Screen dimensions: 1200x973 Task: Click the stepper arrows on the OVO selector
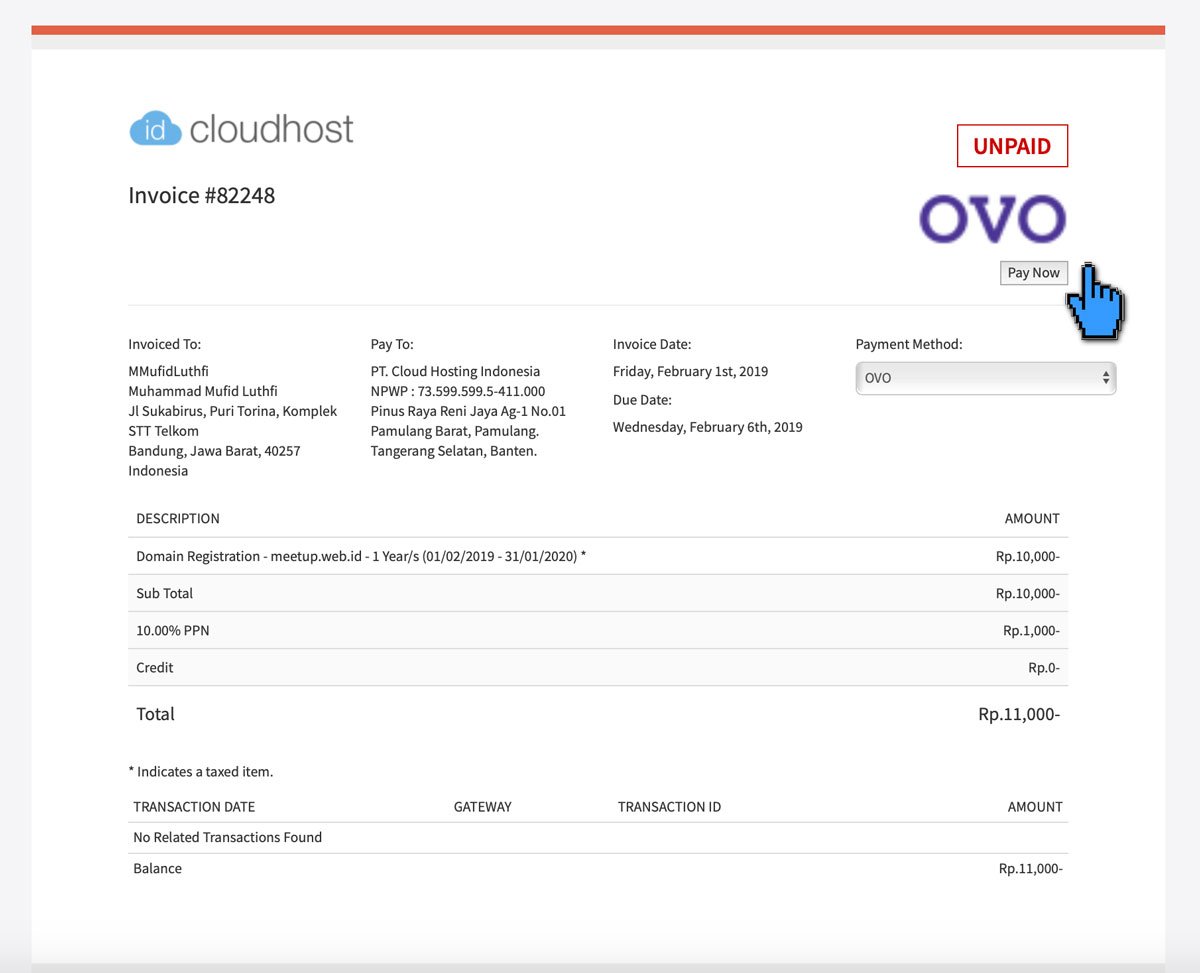1106,378
